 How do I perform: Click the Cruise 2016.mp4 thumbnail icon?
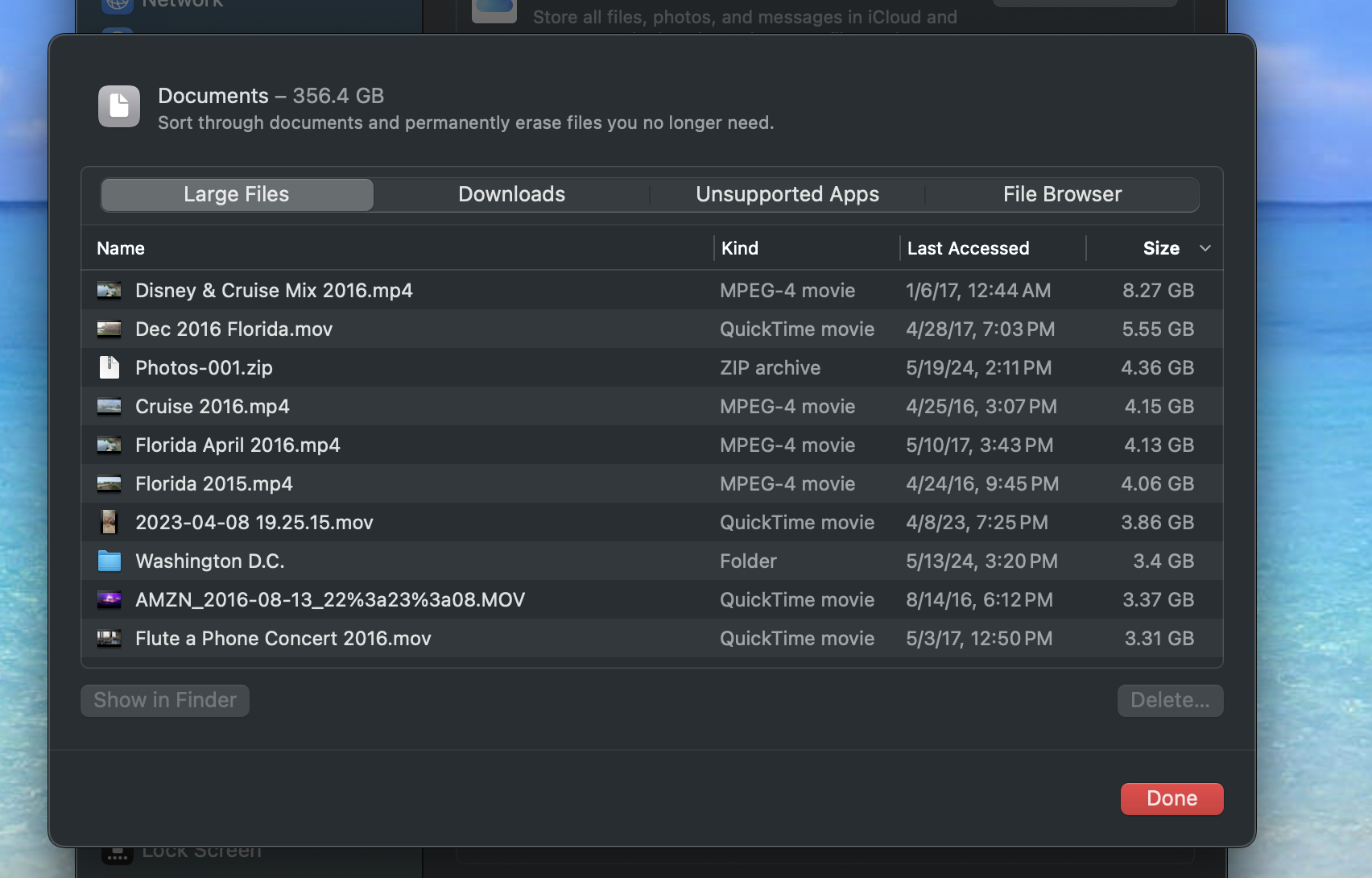109,406
